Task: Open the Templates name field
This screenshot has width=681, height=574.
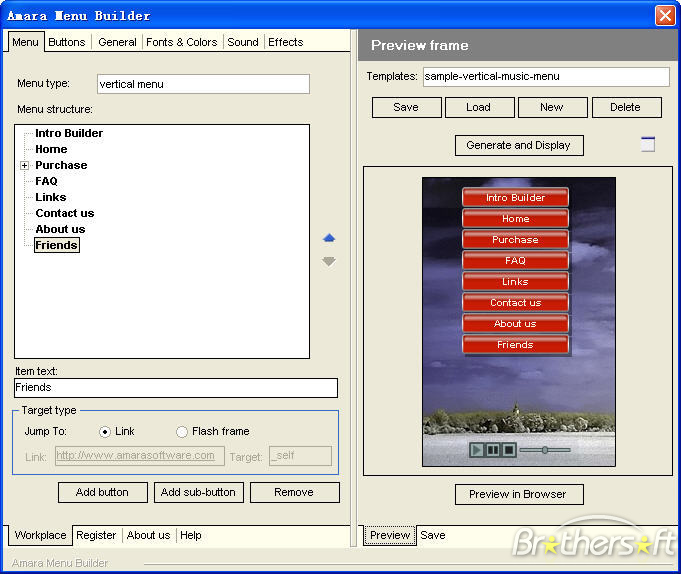Action: pyautogui.click(x=545, y=76)
